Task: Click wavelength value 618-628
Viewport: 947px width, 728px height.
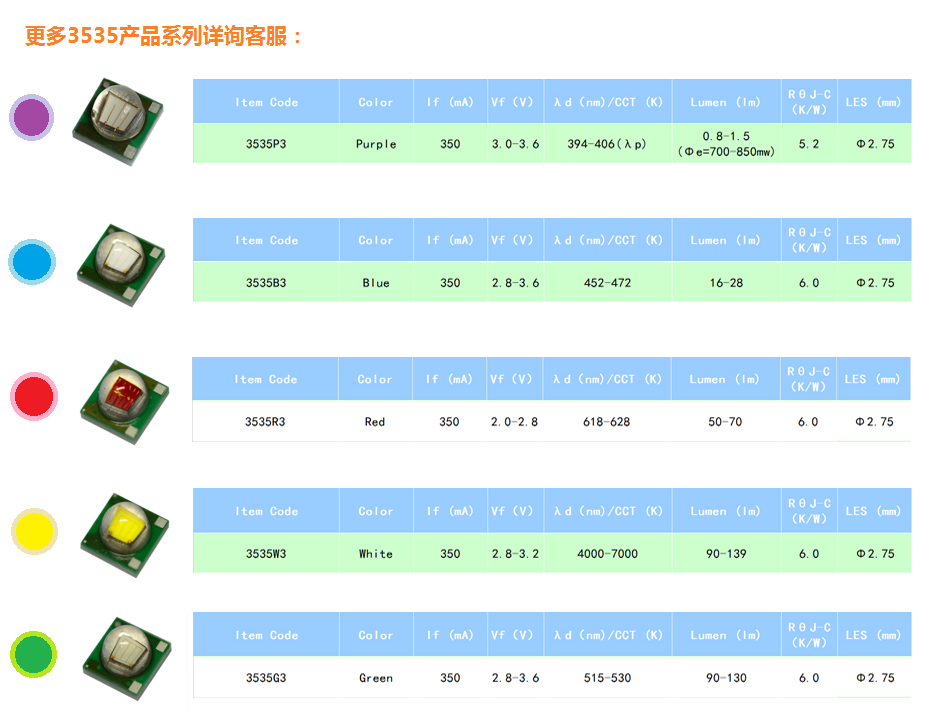Action: [x=606, y=422]
